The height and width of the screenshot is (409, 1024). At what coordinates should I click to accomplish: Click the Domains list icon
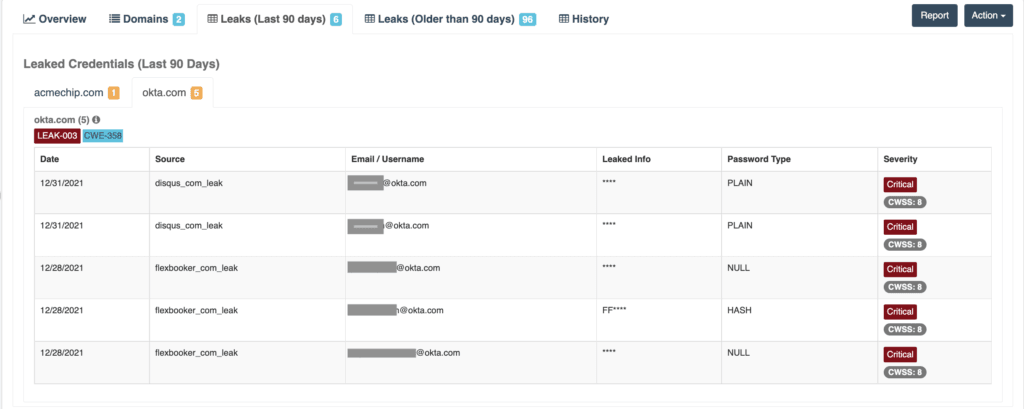pyautogui.click(x=115, y=19)
